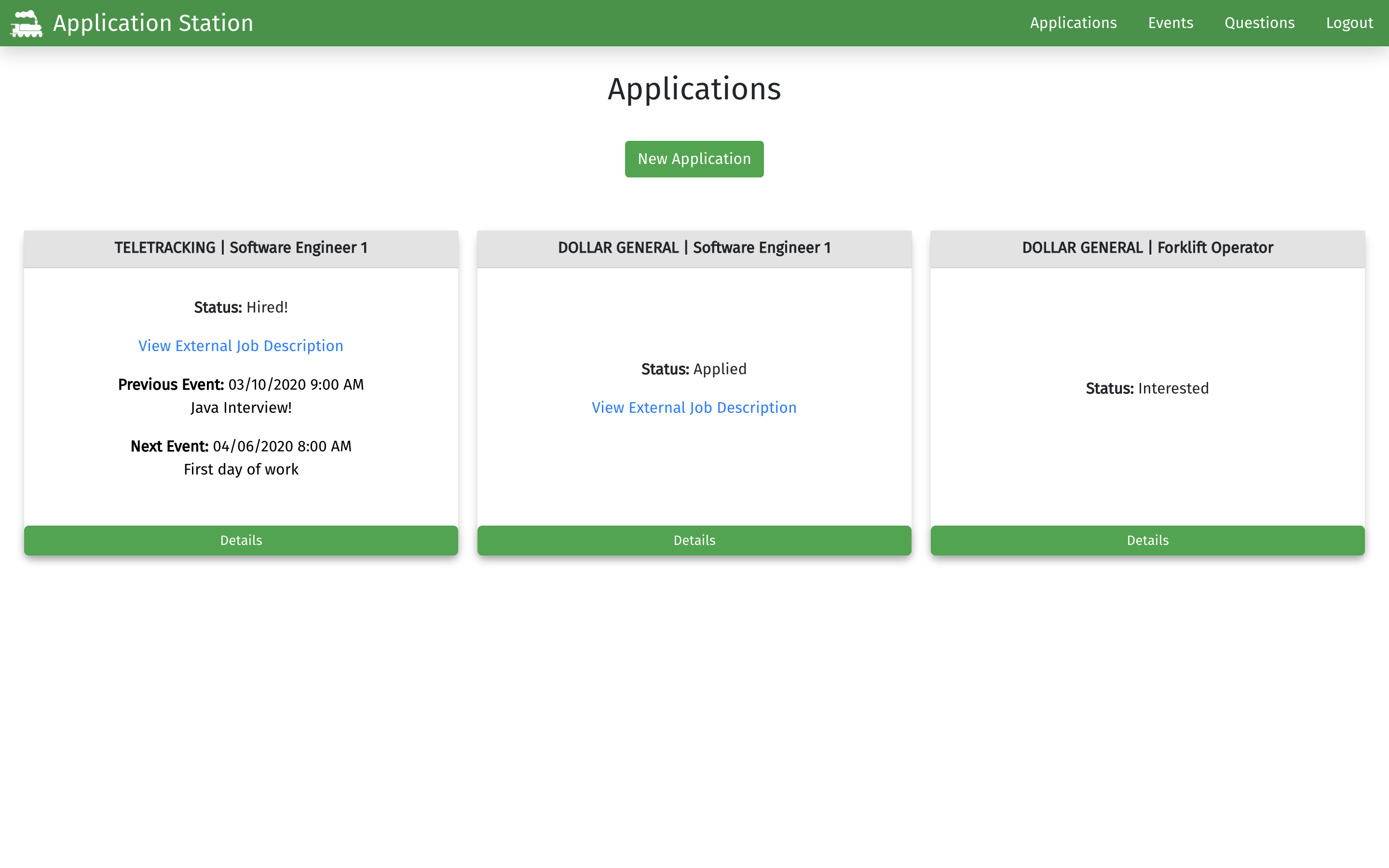Select the TELETRACKING Software Engineer 1 card header
The image size is (1389, 868).
pyautogui.click(x=241, y=248)
